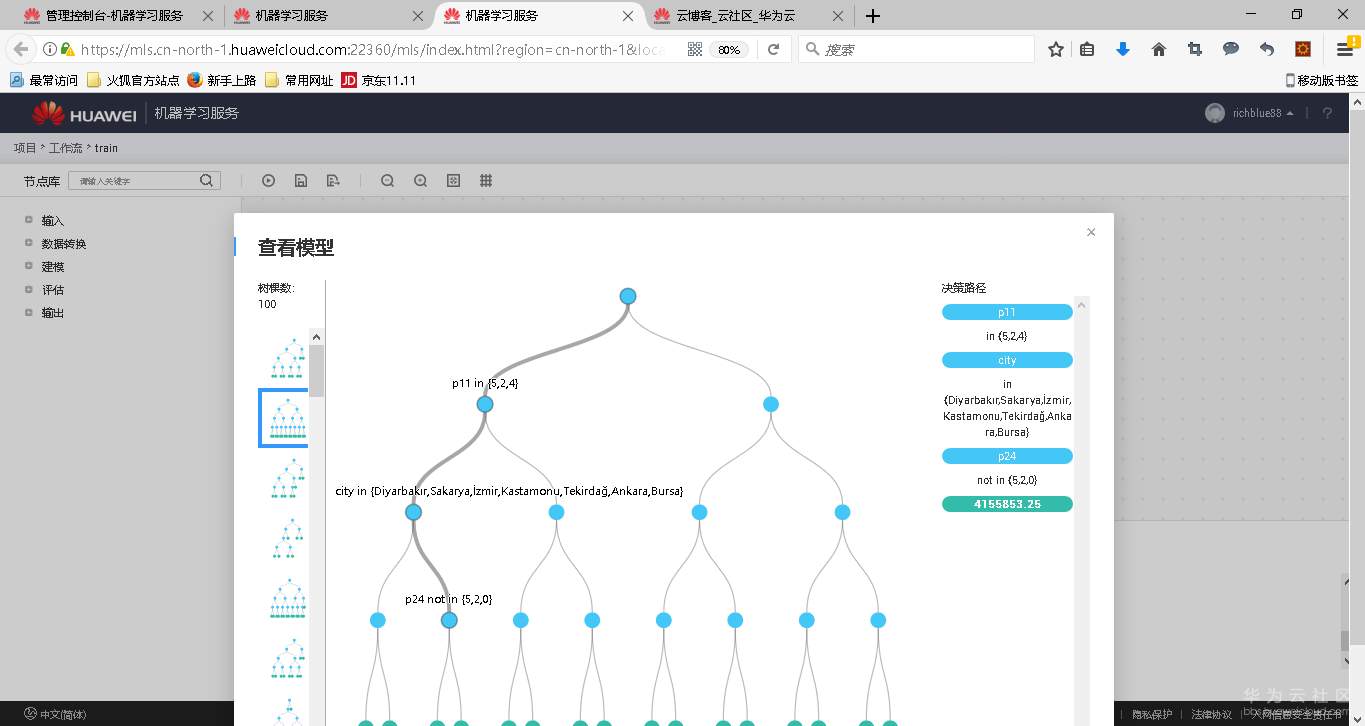Screen dimensions: 1365x726
Task: Click the root node of the decision tree
Action: 628,296
